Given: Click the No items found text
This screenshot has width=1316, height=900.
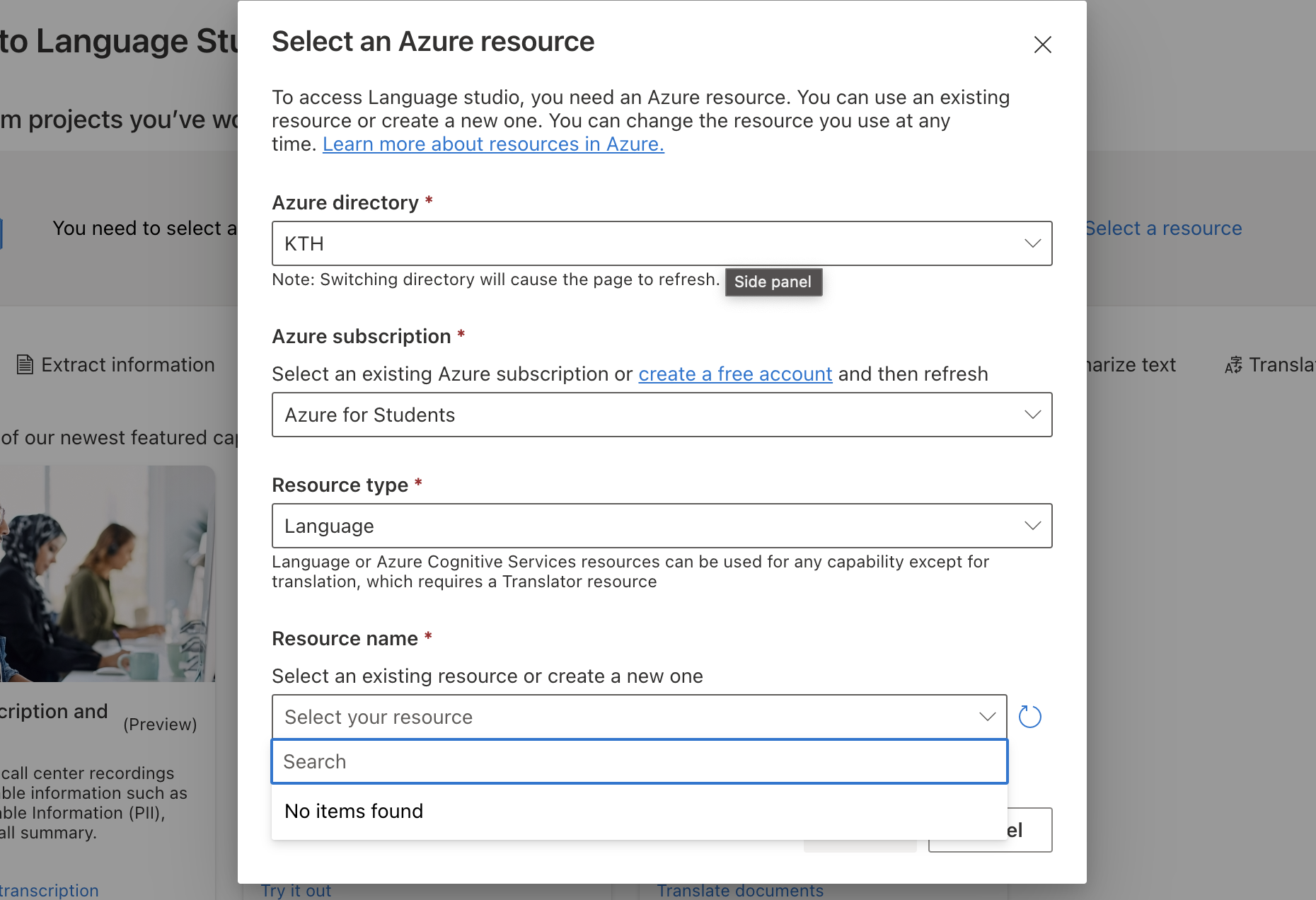Looking at the screenshot, I should click(354, 811).
